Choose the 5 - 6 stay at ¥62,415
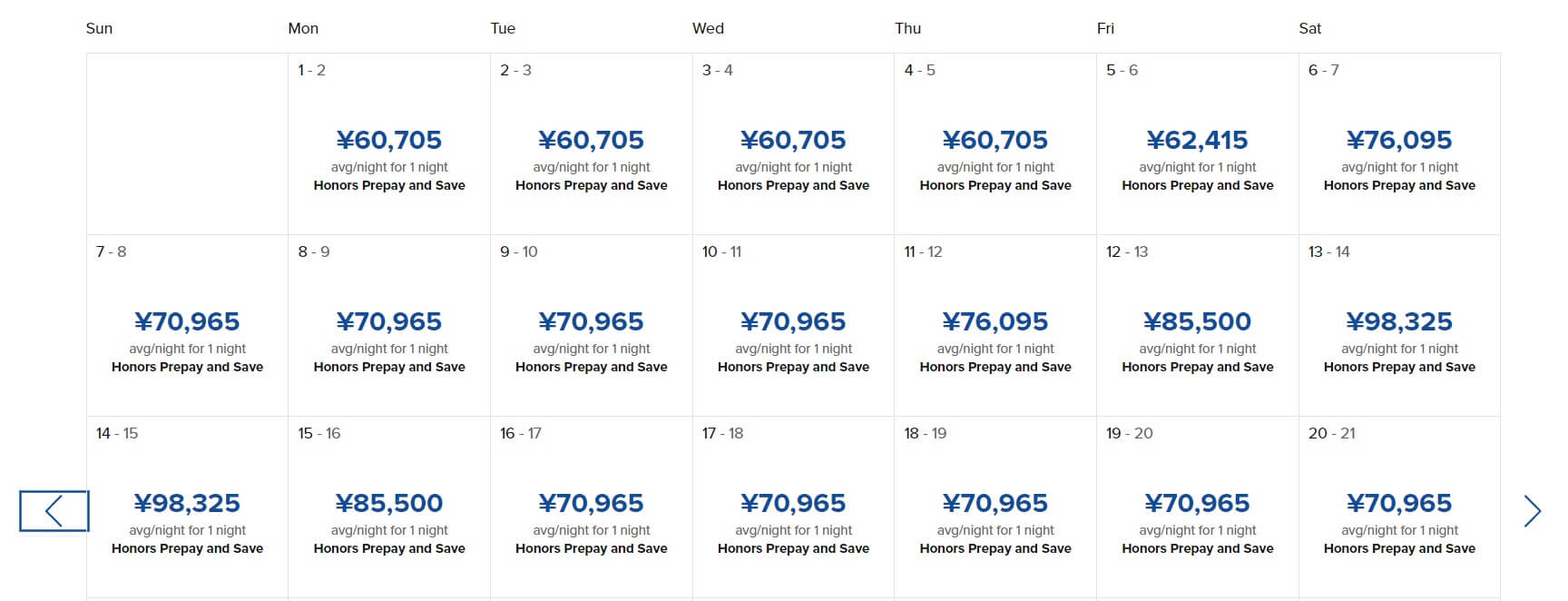1568x601 pixels. pos(1197,143)
